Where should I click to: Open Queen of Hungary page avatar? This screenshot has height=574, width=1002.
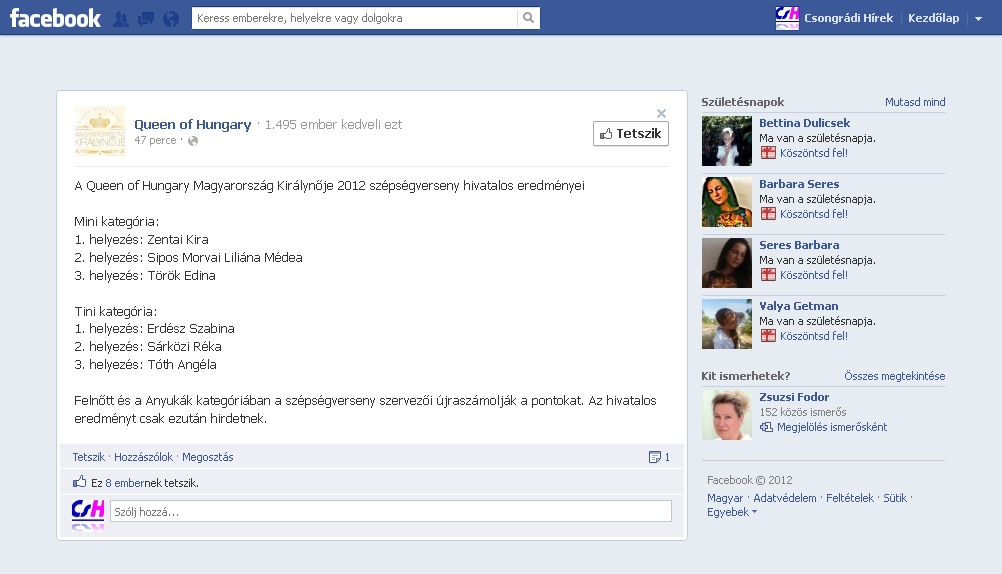(x=100, y=131)
